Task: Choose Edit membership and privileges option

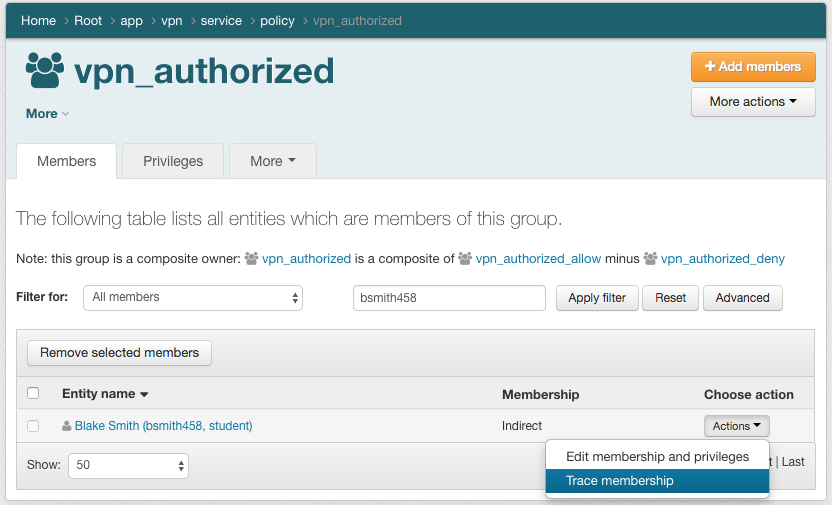Action: click(x=657, y=457)
